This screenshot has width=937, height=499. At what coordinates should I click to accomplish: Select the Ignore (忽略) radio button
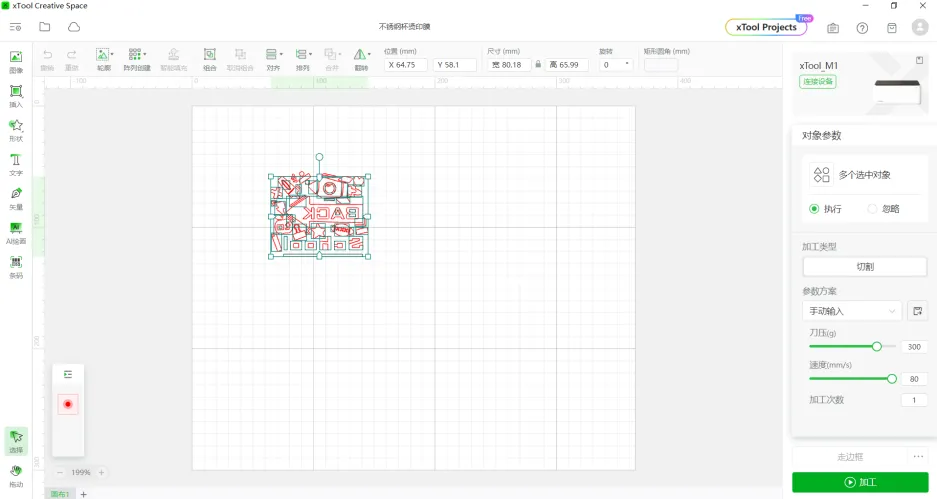pyautogui.click(x=872, y=209)
